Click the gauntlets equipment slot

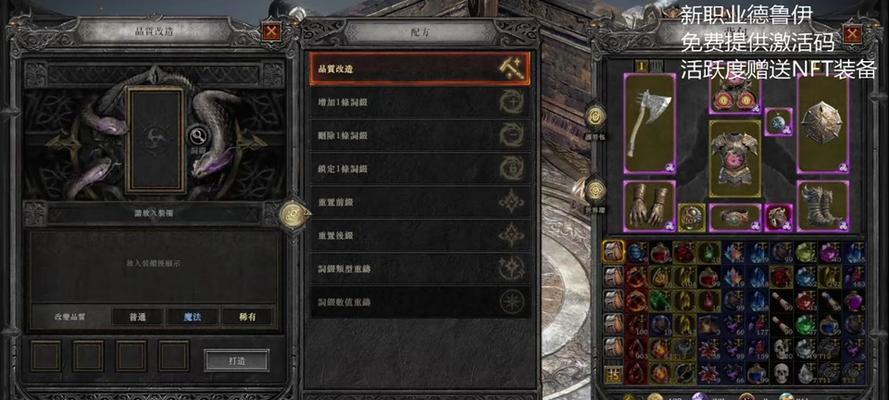(x=650, y=206)
